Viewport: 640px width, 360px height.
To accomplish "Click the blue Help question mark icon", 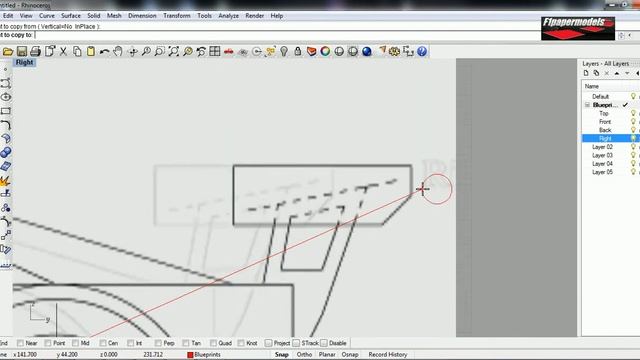I will [x=422, y=51].
